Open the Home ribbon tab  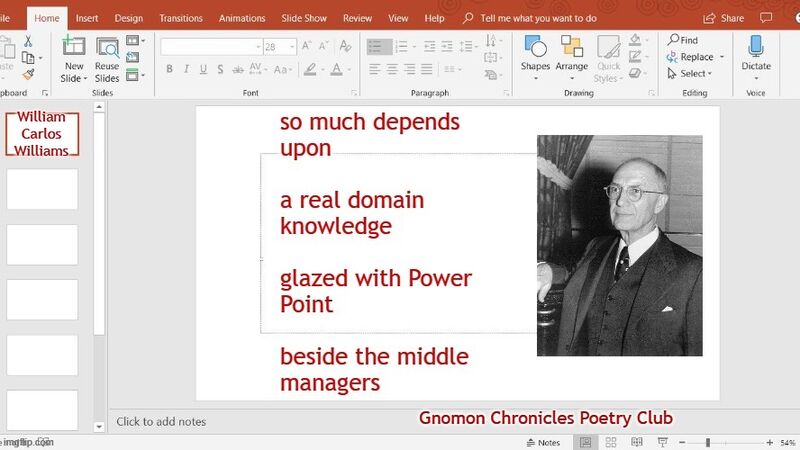(46, 18)
